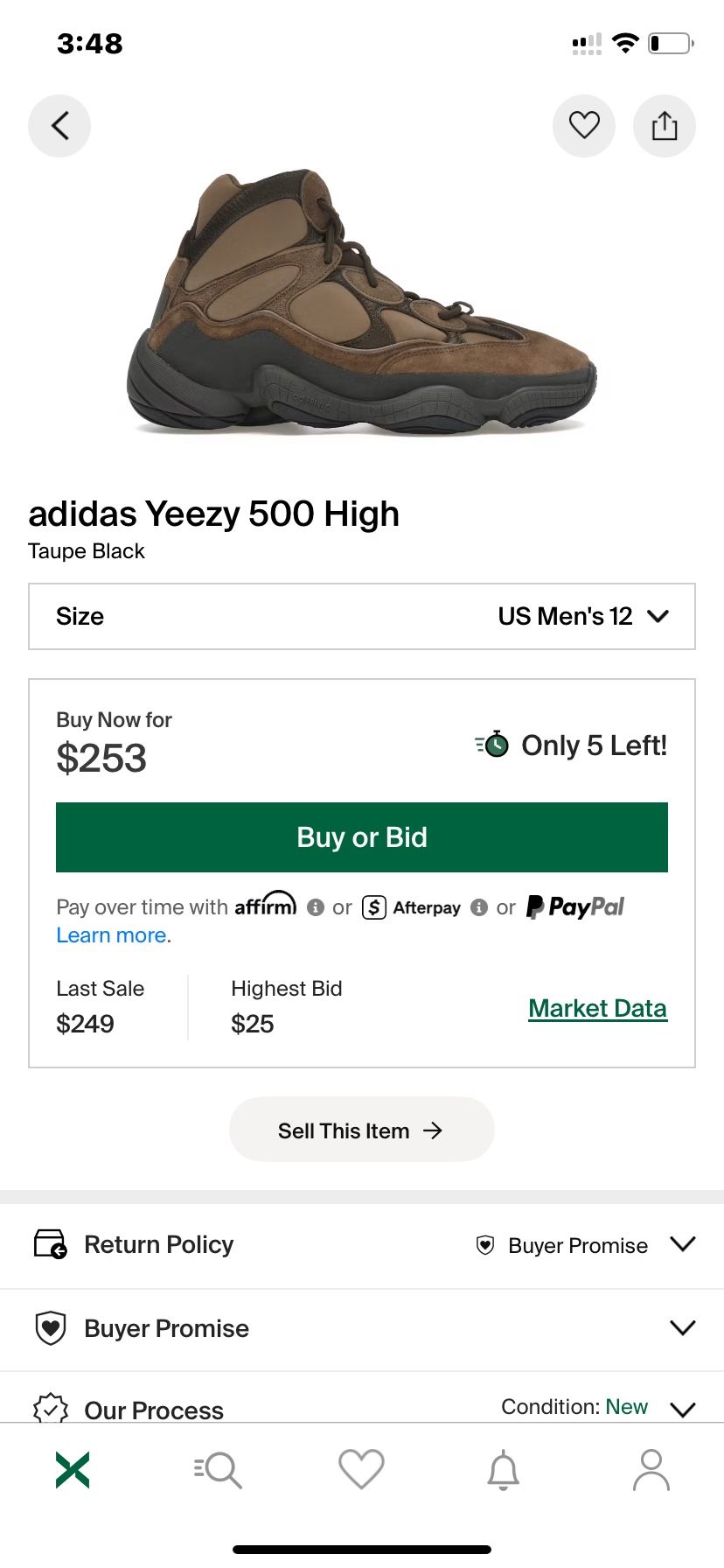Tap the Affirm info icon
The image size is (724, 1568).
316,908
